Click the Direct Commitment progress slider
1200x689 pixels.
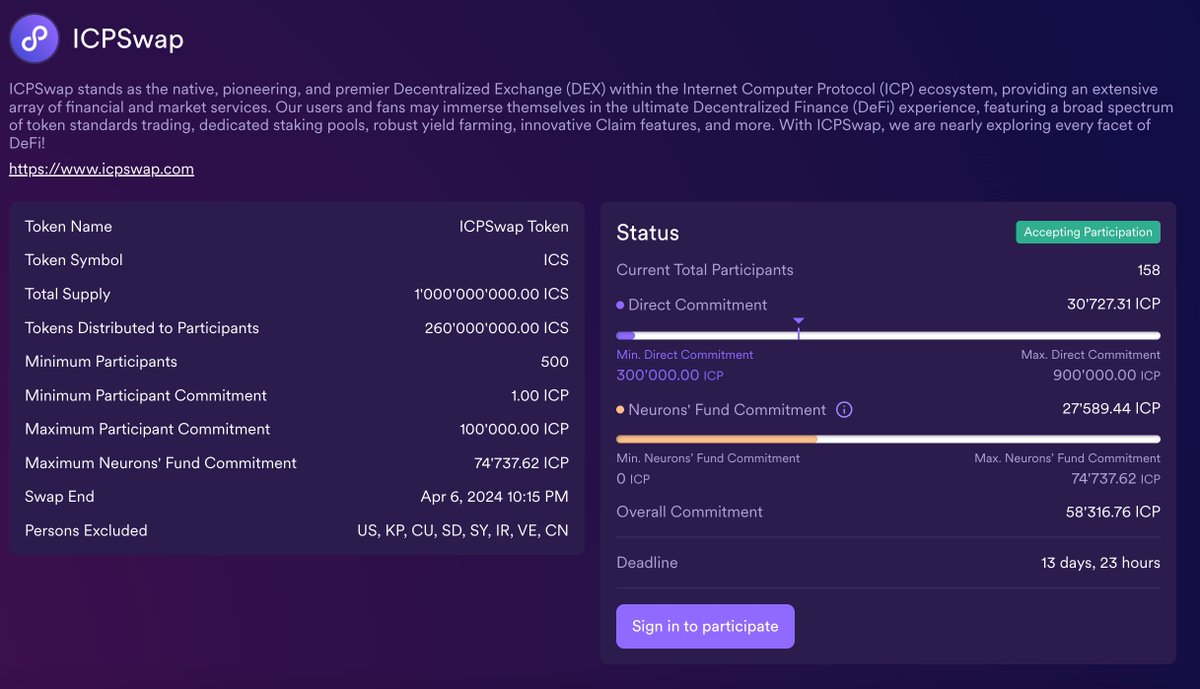point(888,335)
